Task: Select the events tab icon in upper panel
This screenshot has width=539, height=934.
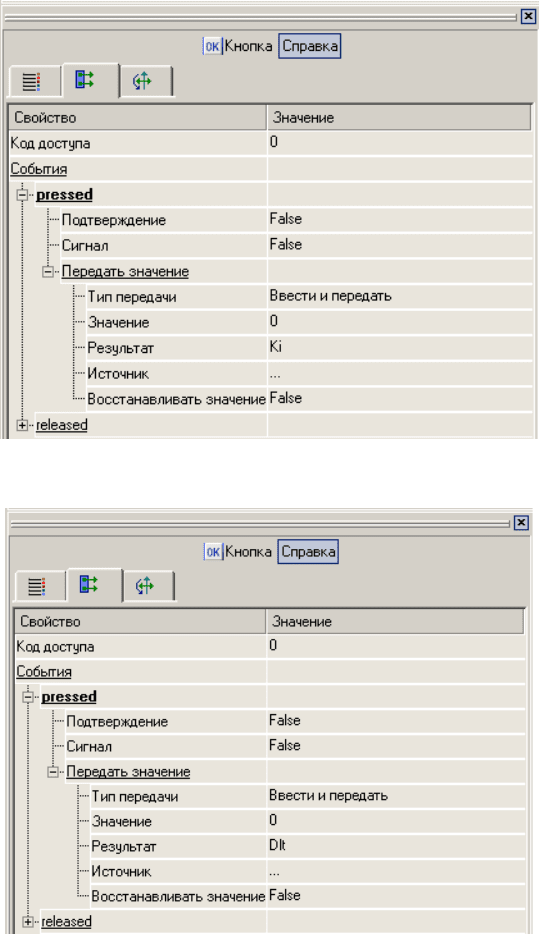Action: [85, 80]
